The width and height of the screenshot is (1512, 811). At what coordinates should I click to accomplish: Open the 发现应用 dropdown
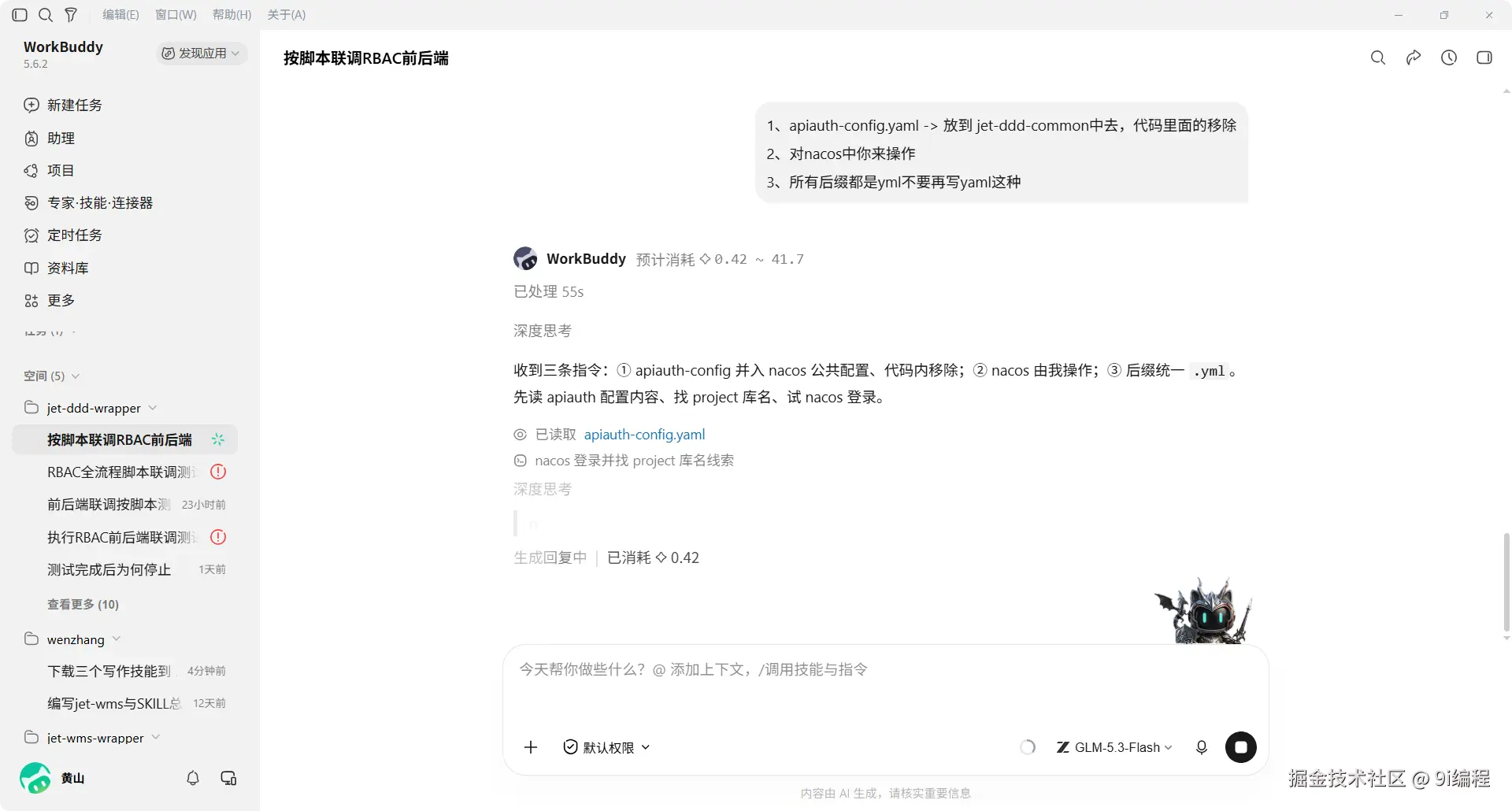tap(201, 53)
